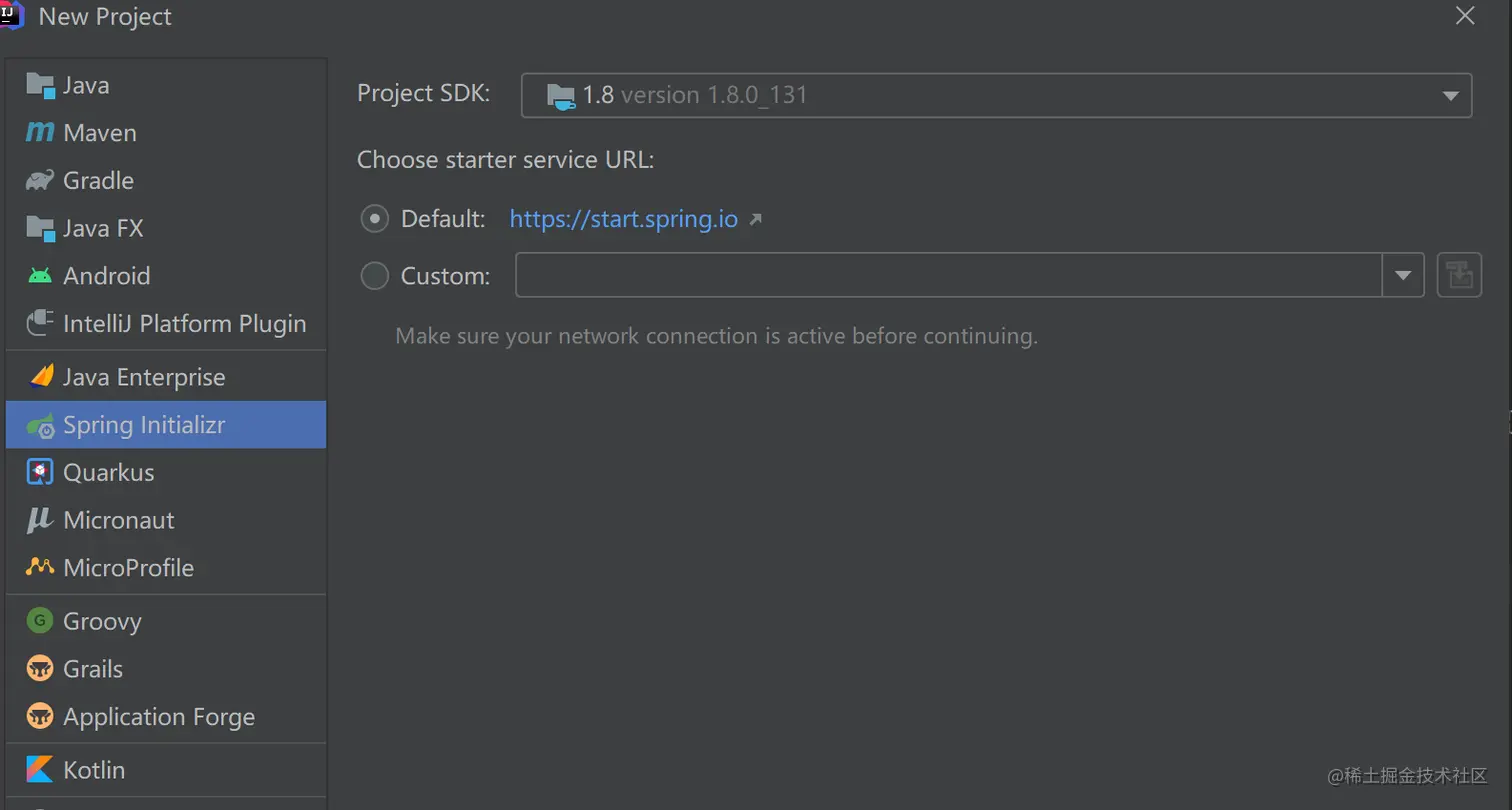Click the Kotlin logo icon
This screenshot has height=810, width=1512.
[x=40, y=770]
